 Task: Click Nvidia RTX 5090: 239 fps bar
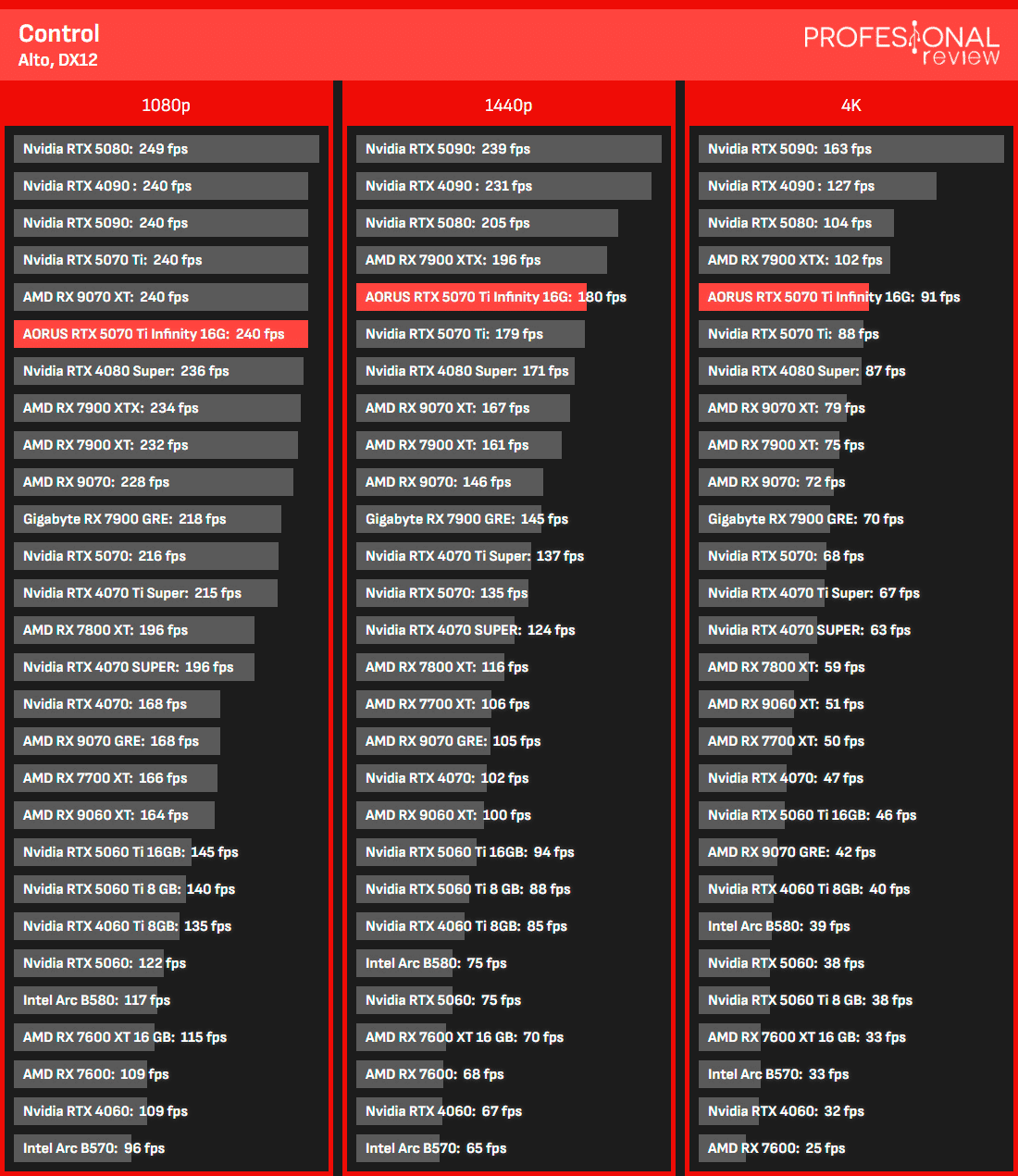509,149
